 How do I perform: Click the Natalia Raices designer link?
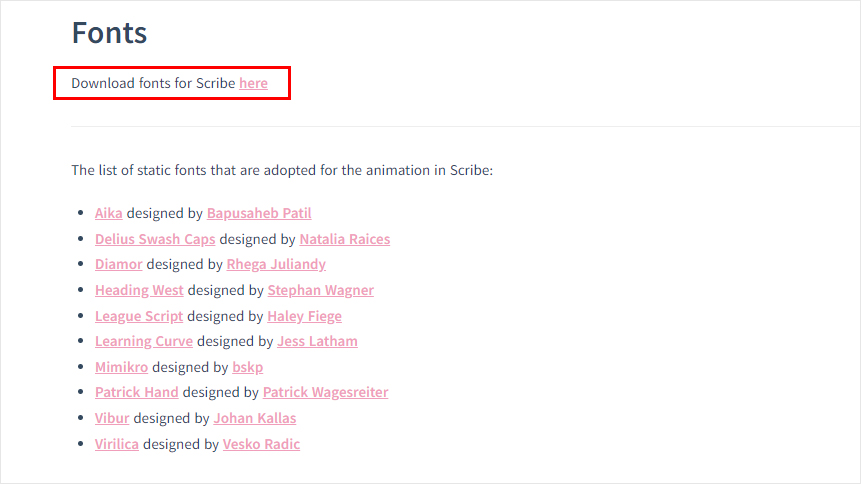(344, 239)
